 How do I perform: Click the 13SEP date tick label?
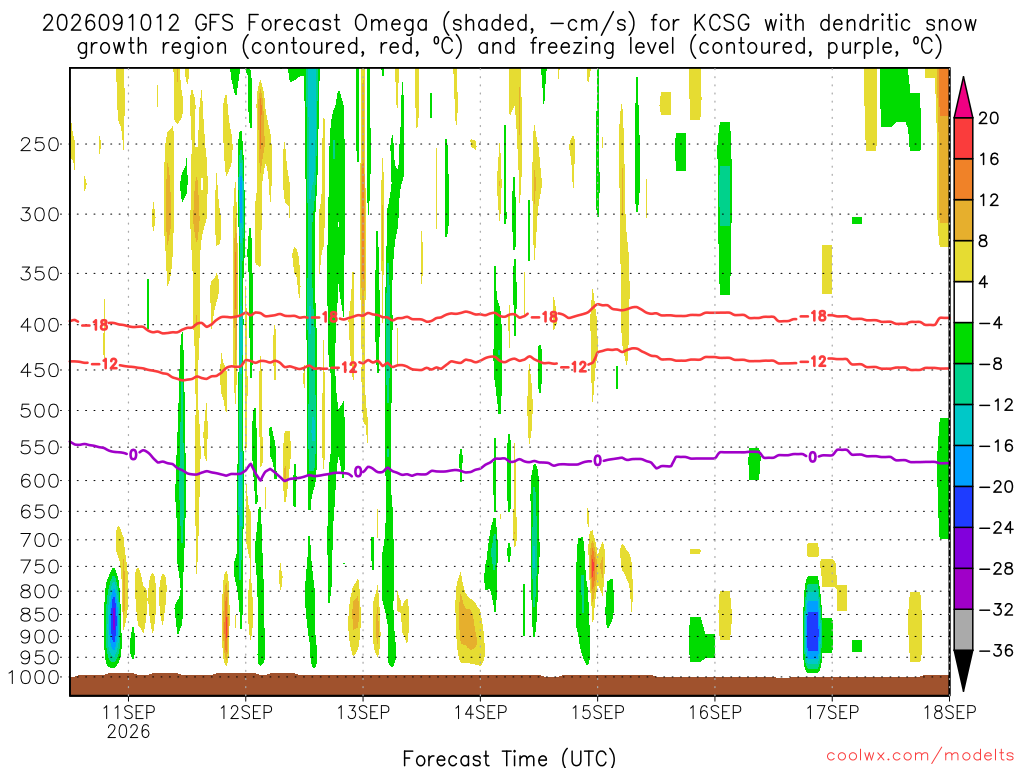click(362, 712)
